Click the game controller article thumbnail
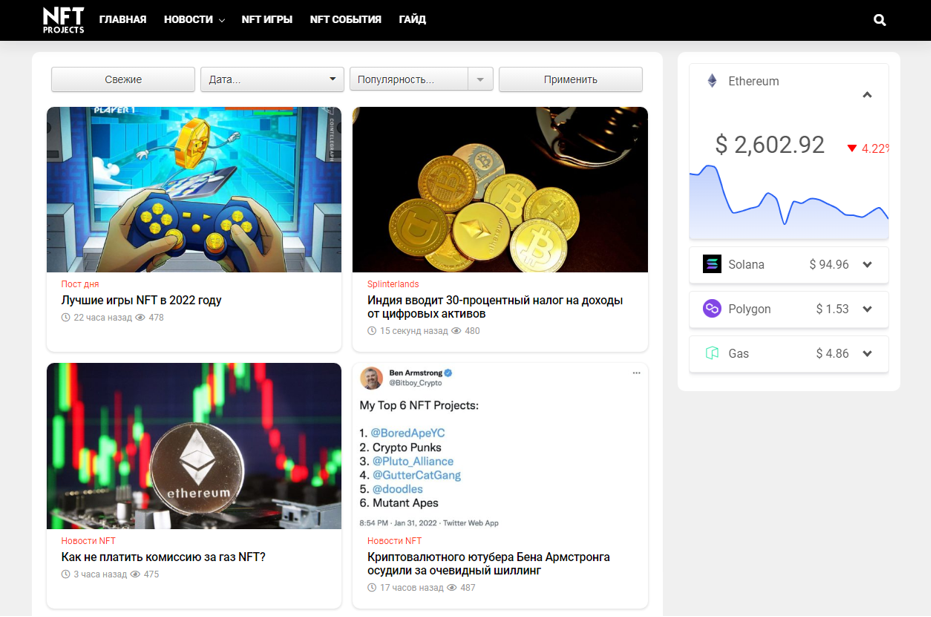This screenshot has height=617, width=931. (x=194, y=189)
